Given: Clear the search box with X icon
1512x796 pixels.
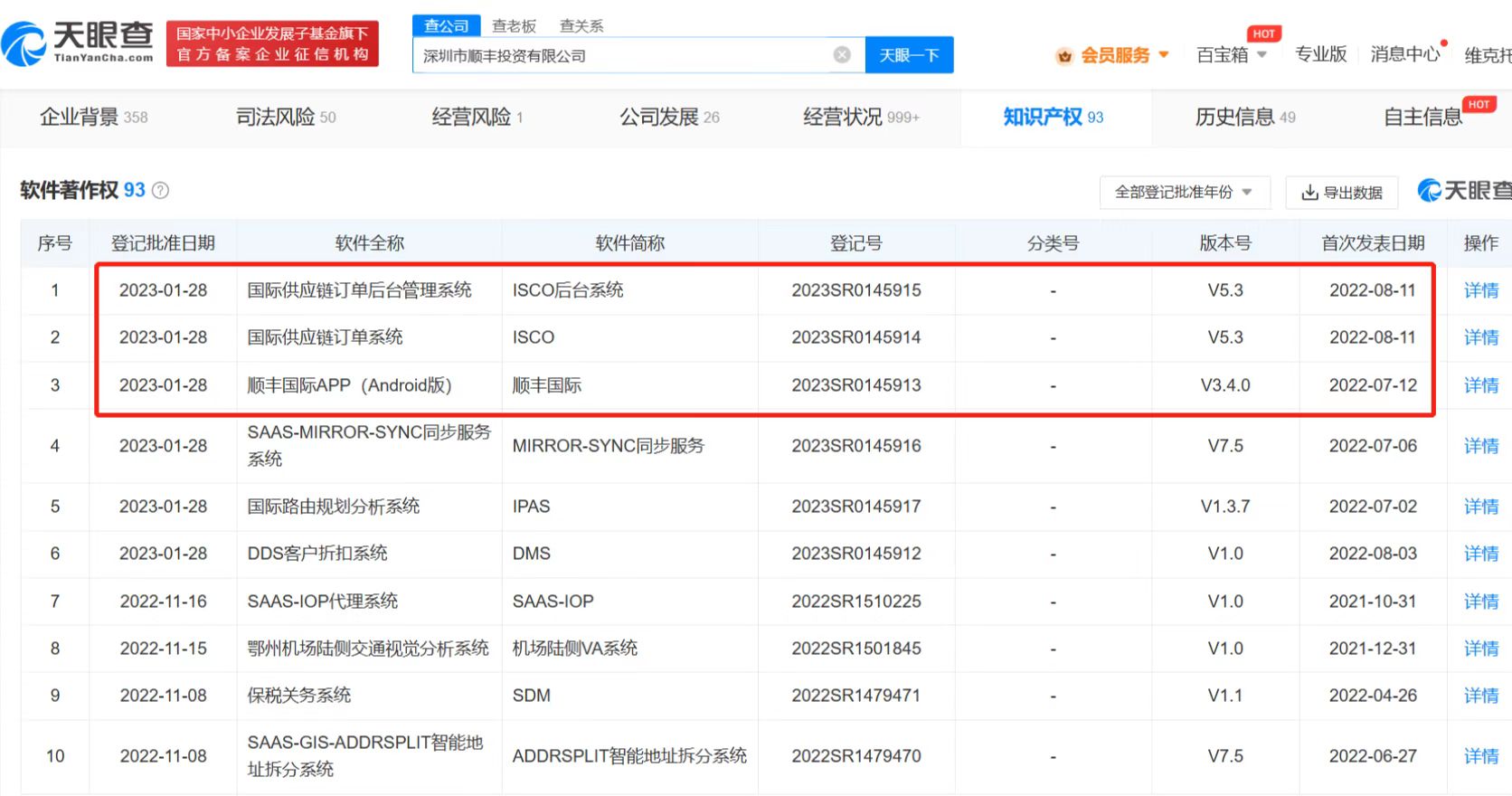Looking at the screenshot, I should [x=842, y=55].
